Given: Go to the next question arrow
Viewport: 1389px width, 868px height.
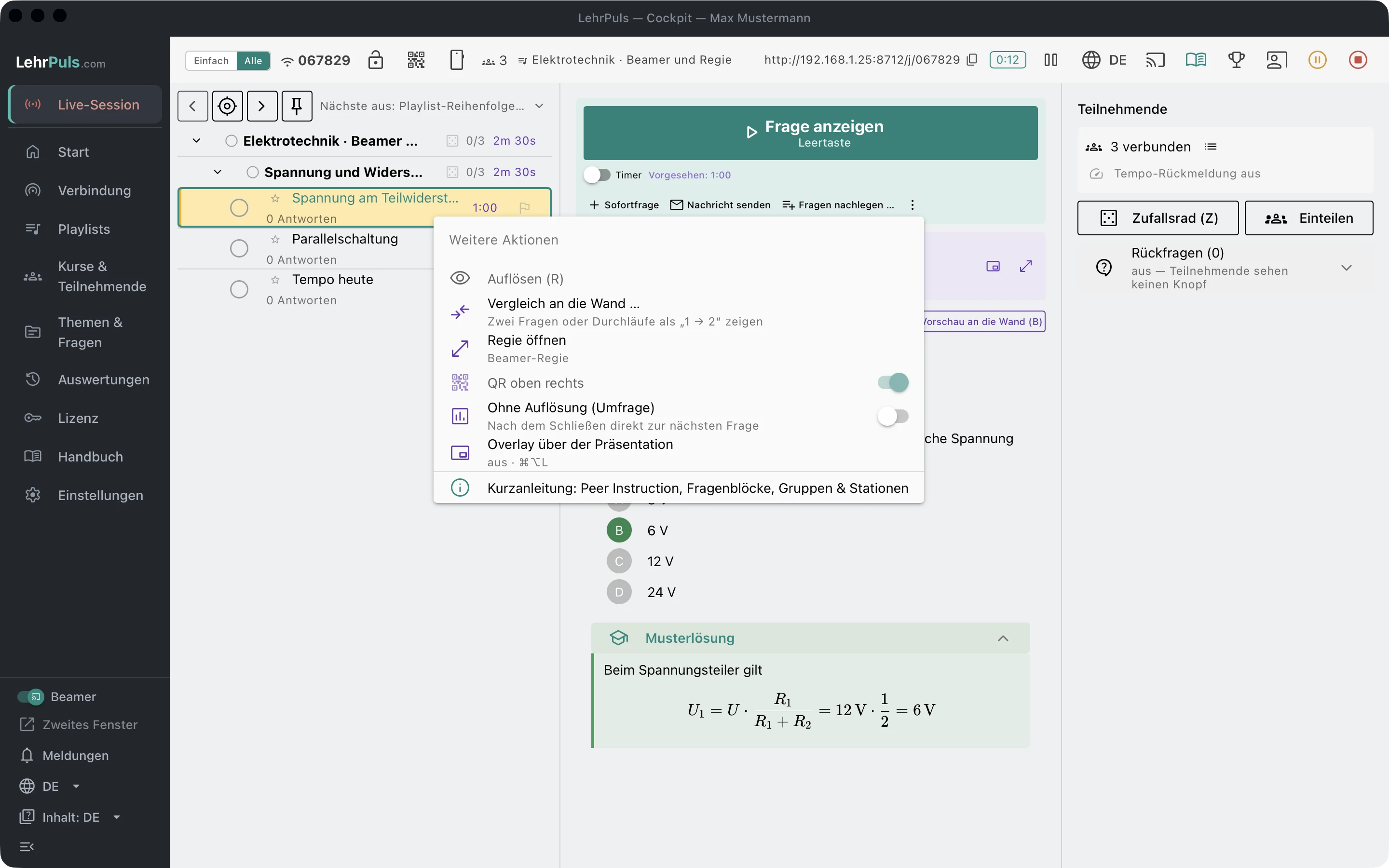Looking at the screenshot, I should (262, 106).
